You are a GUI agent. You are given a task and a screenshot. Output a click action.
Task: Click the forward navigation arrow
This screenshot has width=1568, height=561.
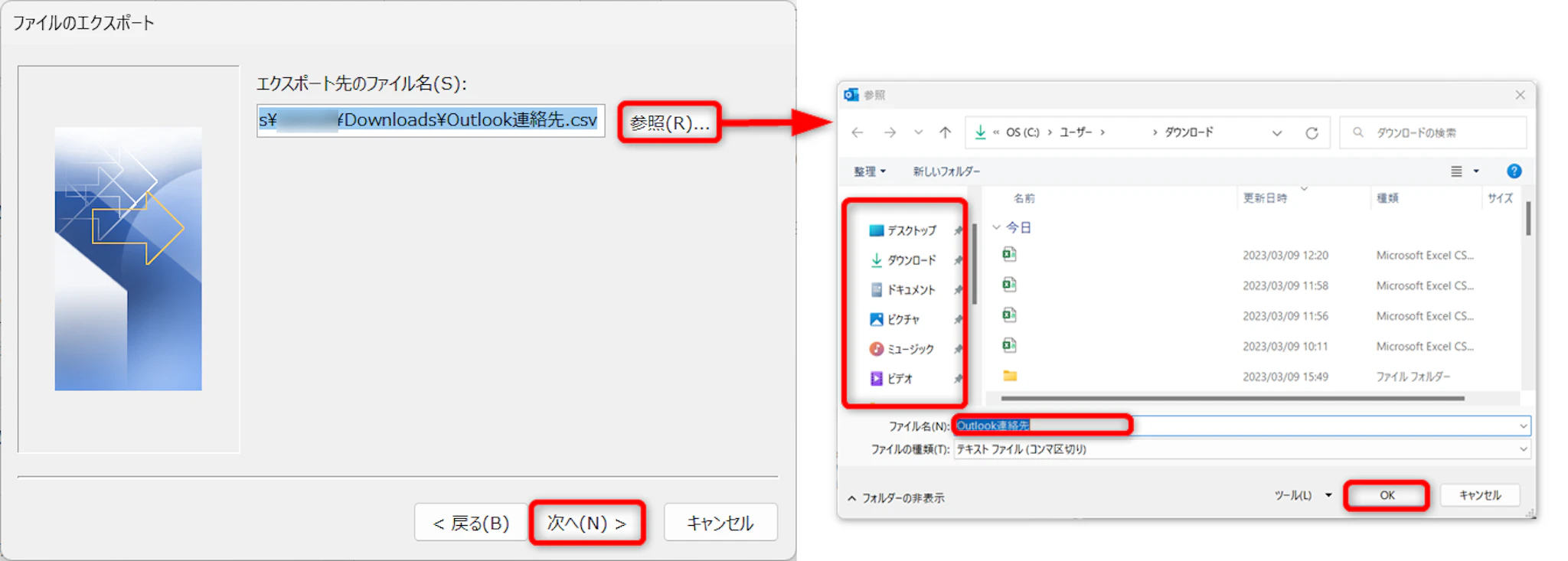890,132
